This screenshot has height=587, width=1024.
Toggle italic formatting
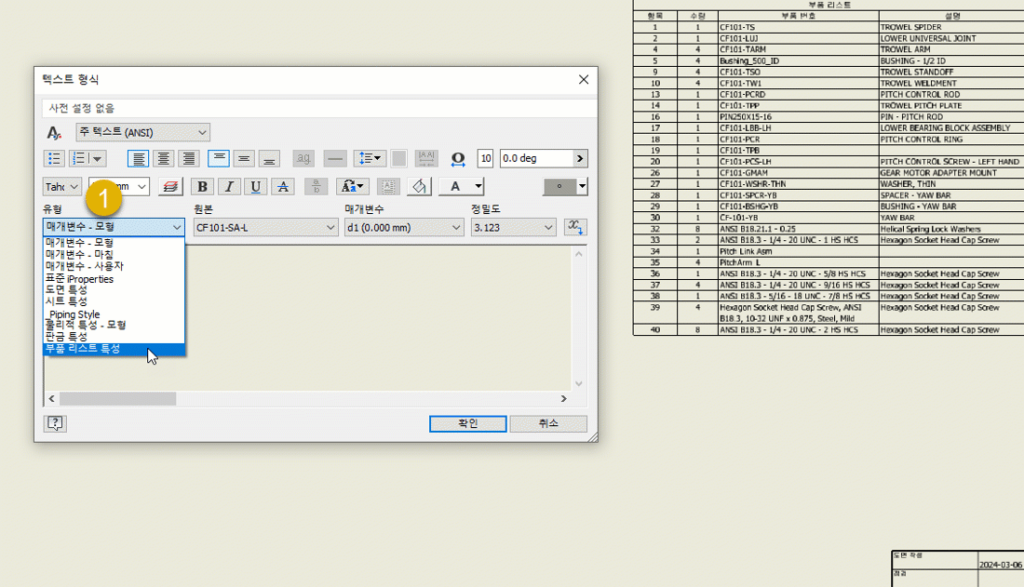pos(229,187)
